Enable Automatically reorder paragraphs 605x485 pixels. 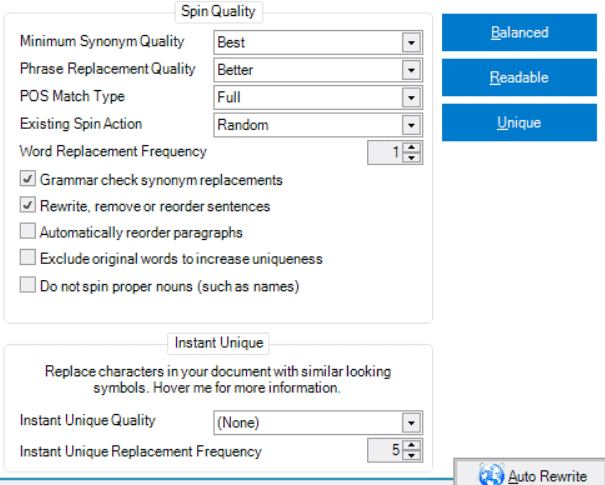(28, 231)
